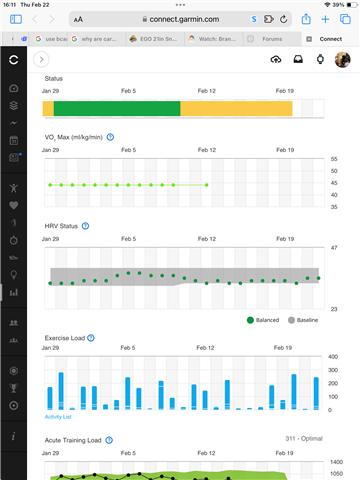The height and width of the screenshot is (480, 360).
Task: Open the Badges hexagon sidebar icon
Action: point(14,371)
